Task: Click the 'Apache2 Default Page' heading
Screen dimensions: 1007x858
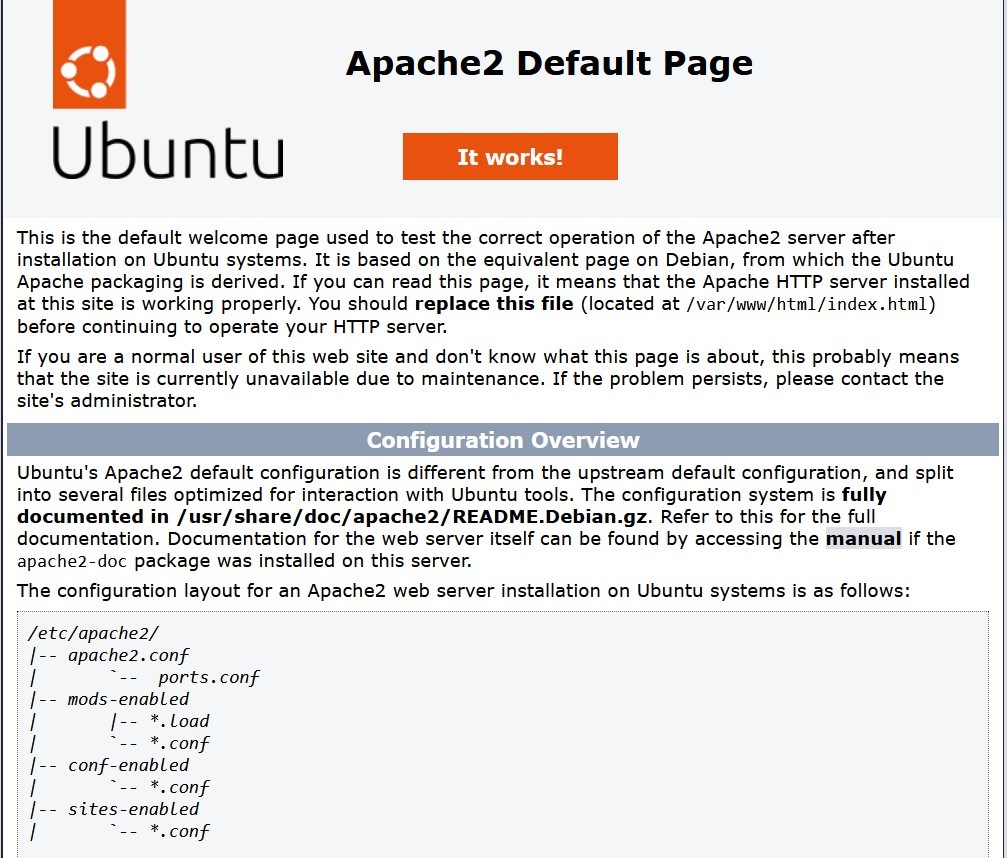Action: [549, 63]
